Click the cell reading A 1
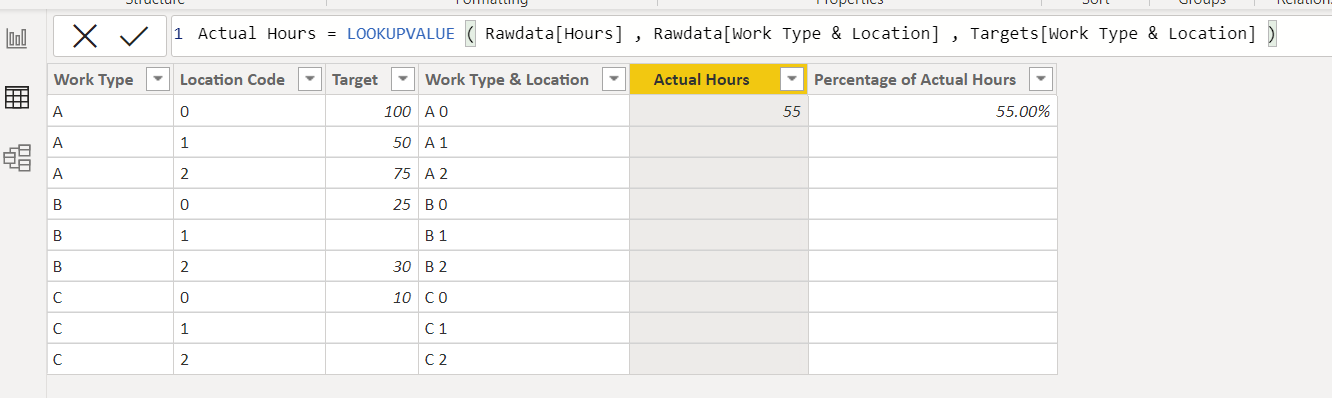This screenshot has width=1332, height=398. point(524,142)
